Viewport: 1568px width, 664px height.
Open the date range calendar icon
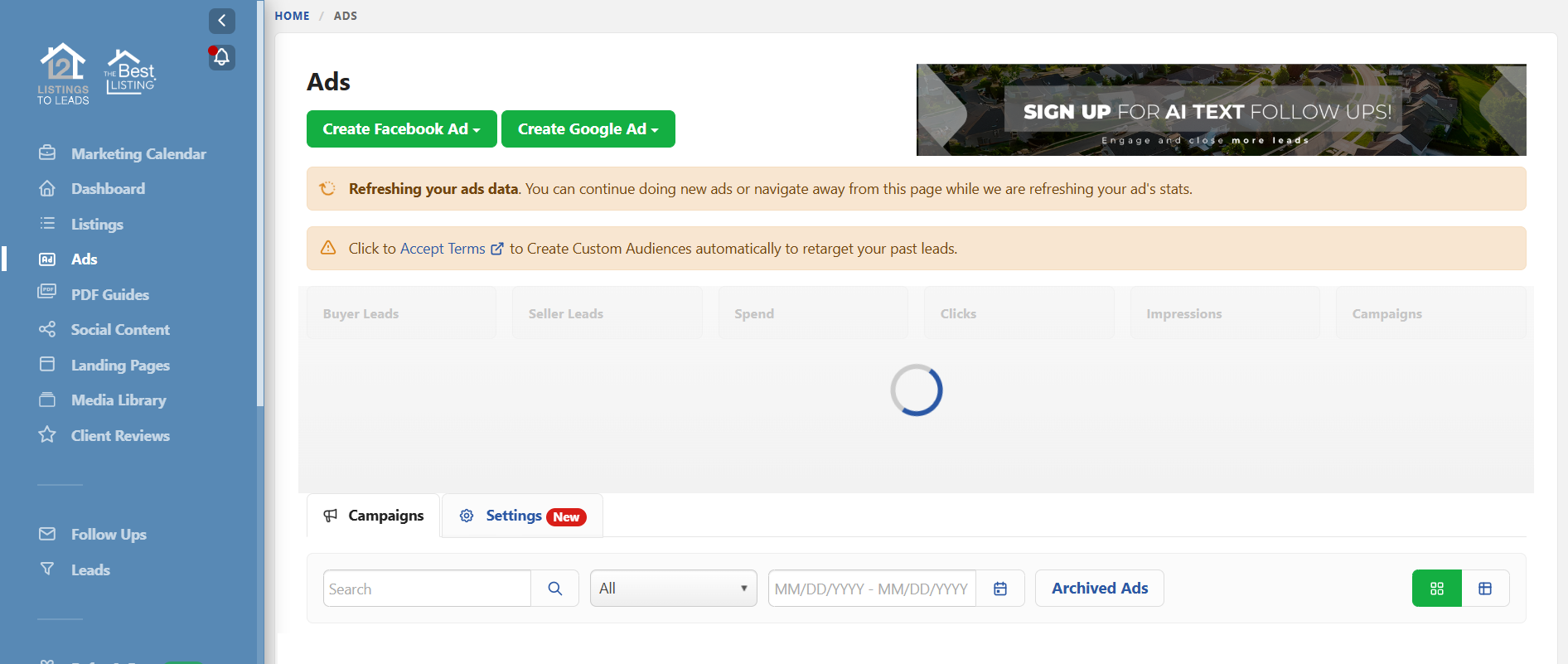tap(1000, 589)
